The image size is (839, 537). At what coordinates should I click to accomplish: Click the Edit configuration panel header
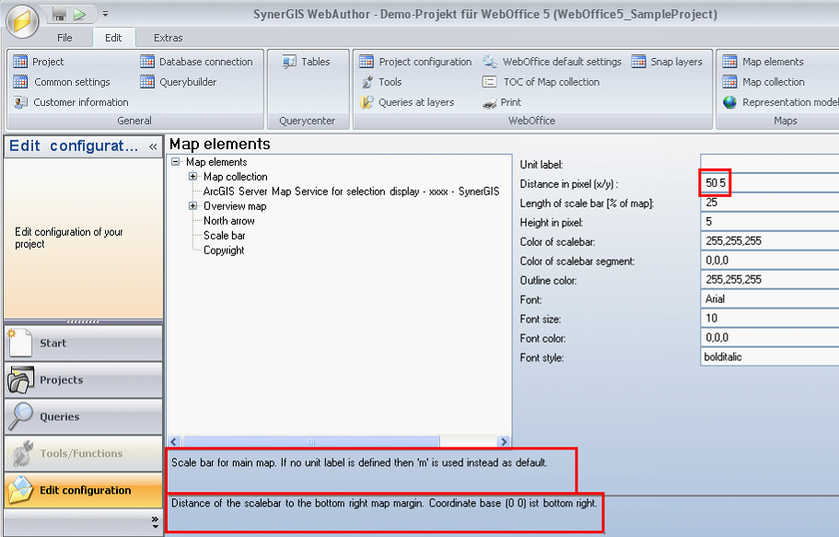[83, 147]
